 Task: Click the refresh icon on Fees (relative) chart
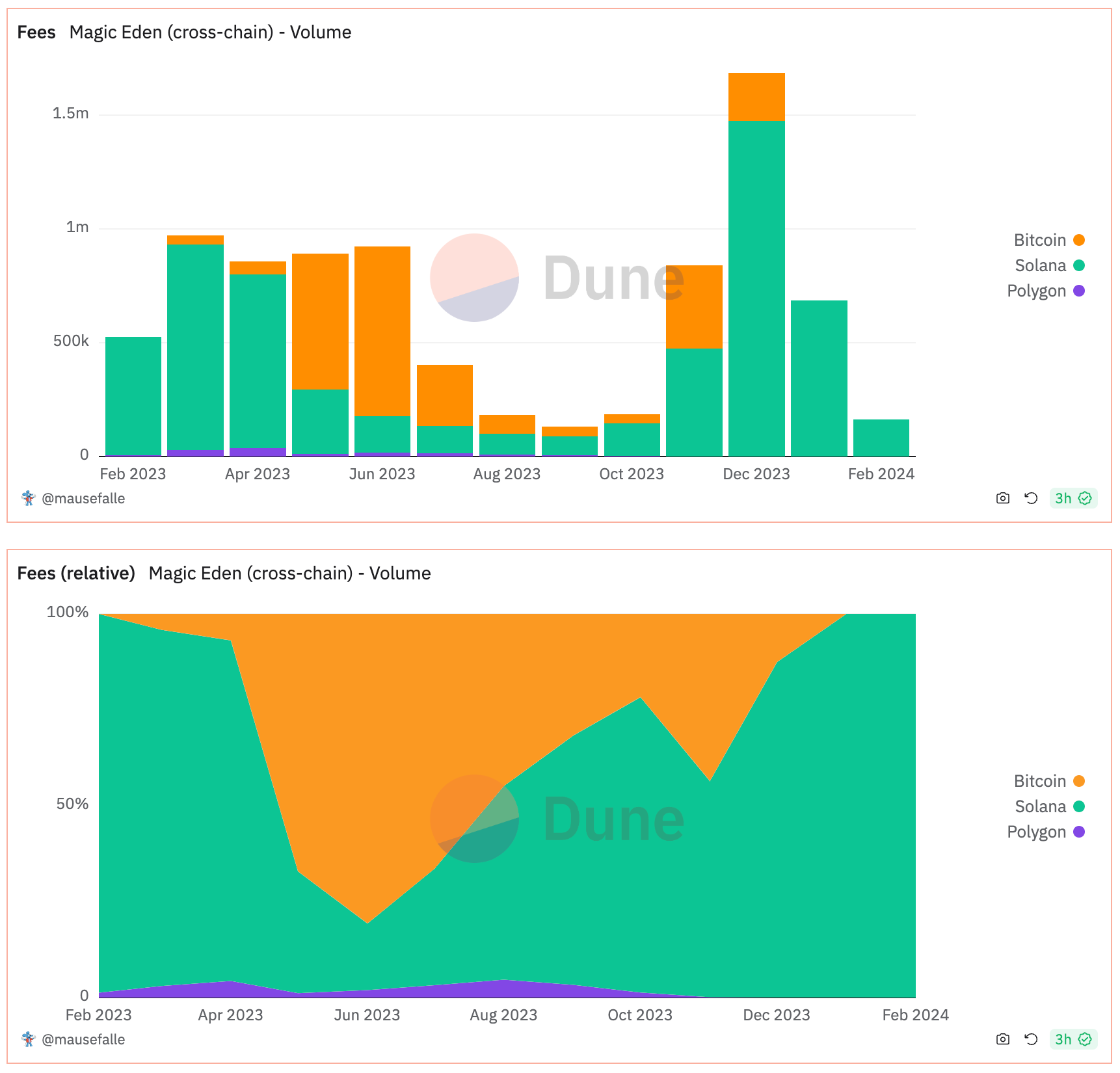point(1031,1039)
